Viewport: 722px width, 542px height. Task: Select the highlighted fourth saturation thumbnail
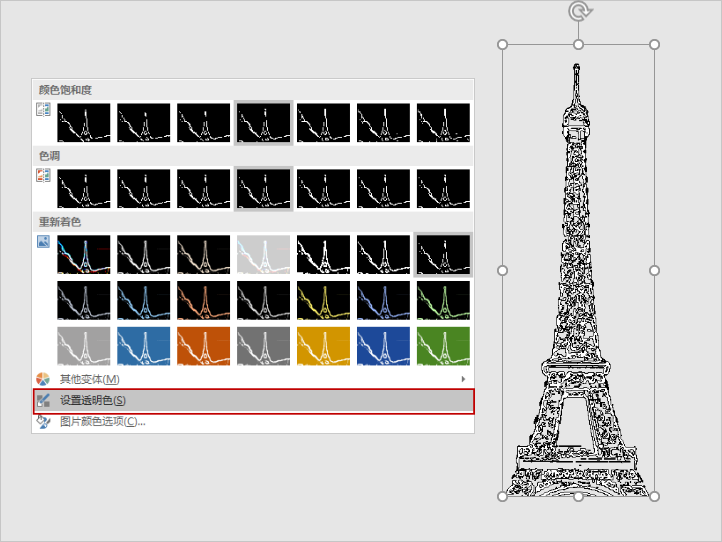coord(263,122)
